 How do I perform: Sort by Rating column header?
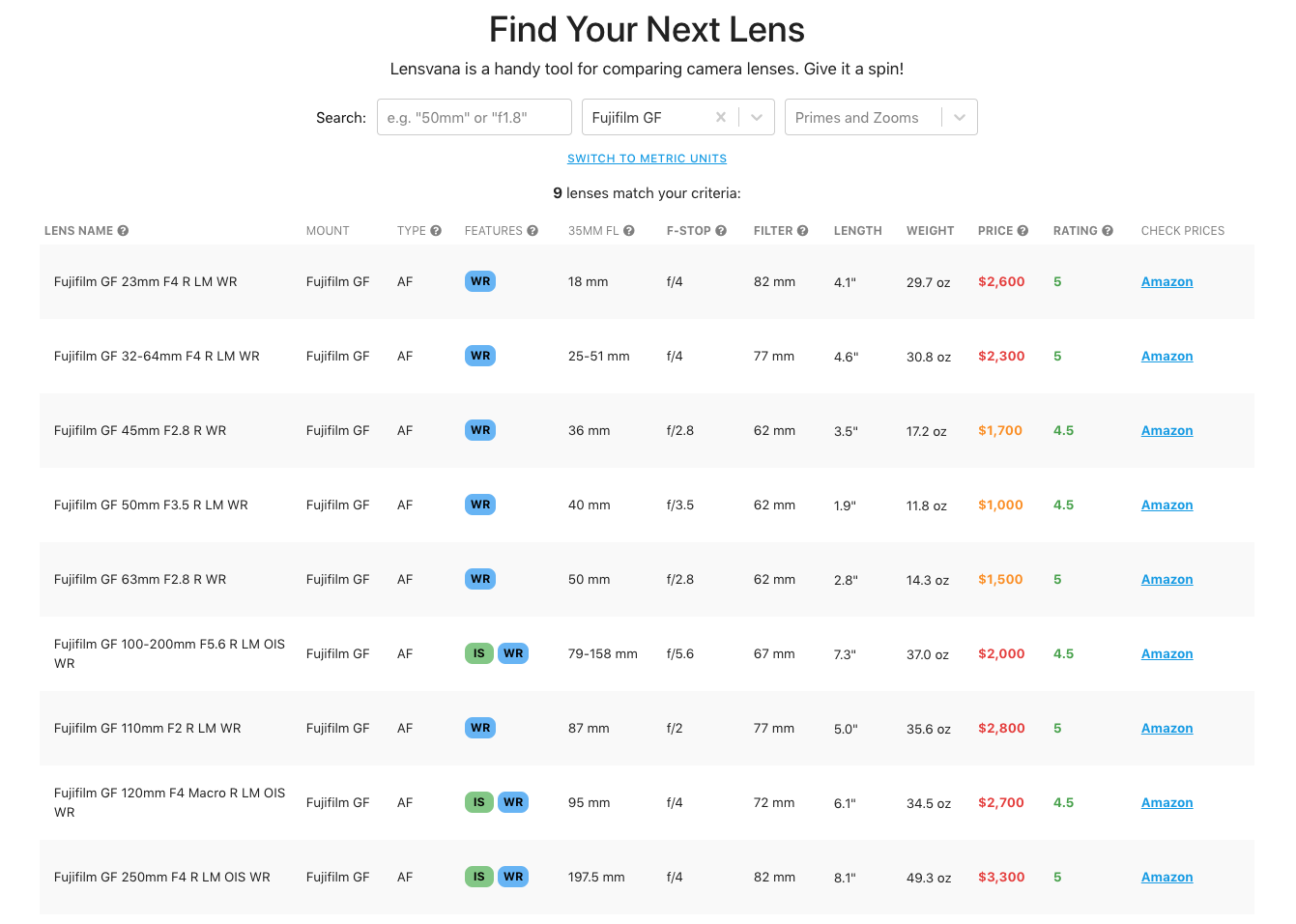pos(1075,231)
